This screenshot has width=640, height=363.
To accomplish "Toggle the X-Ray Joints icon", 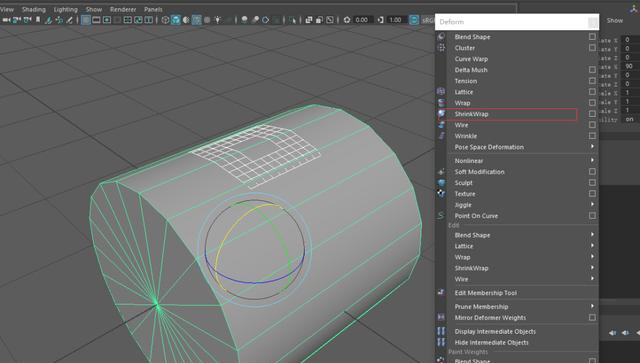I will 330,20.
